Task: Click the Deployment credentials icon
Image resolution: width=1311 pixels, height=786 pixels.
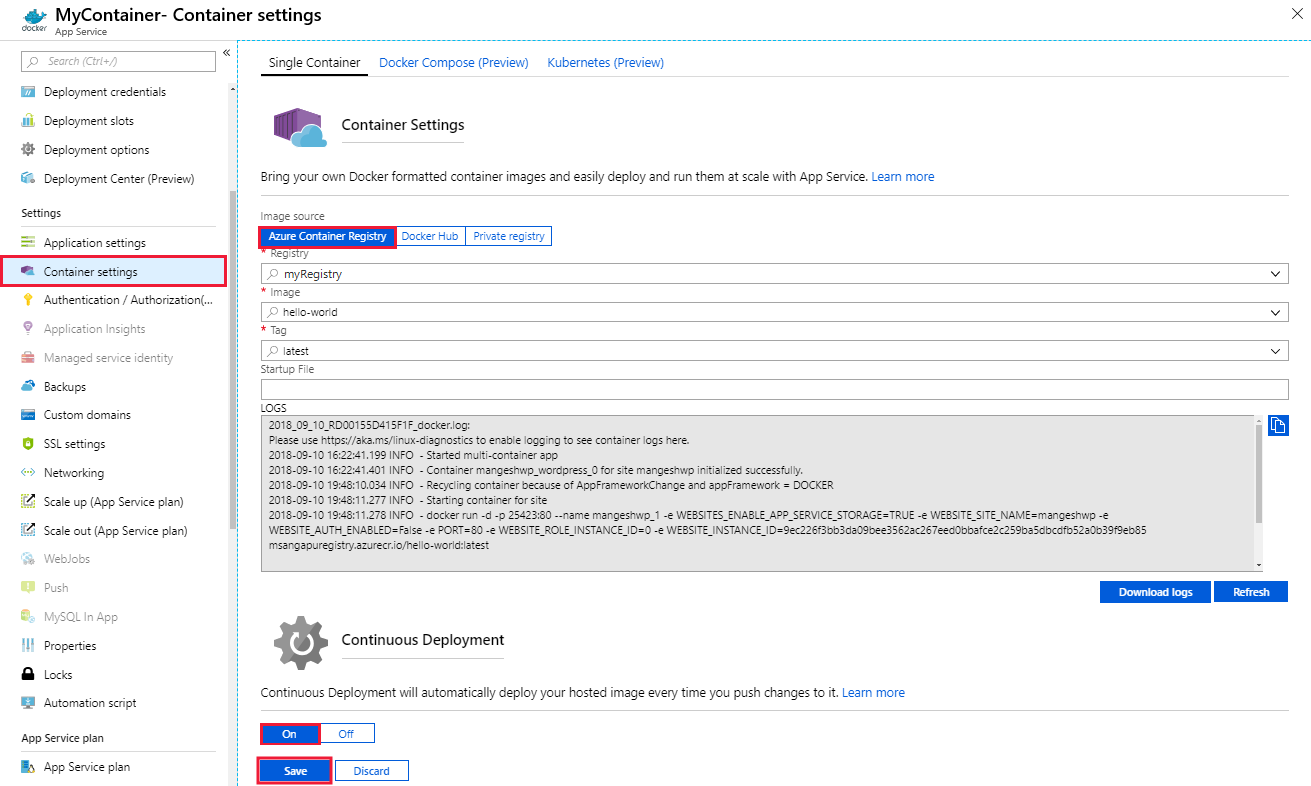Action: 28,92
